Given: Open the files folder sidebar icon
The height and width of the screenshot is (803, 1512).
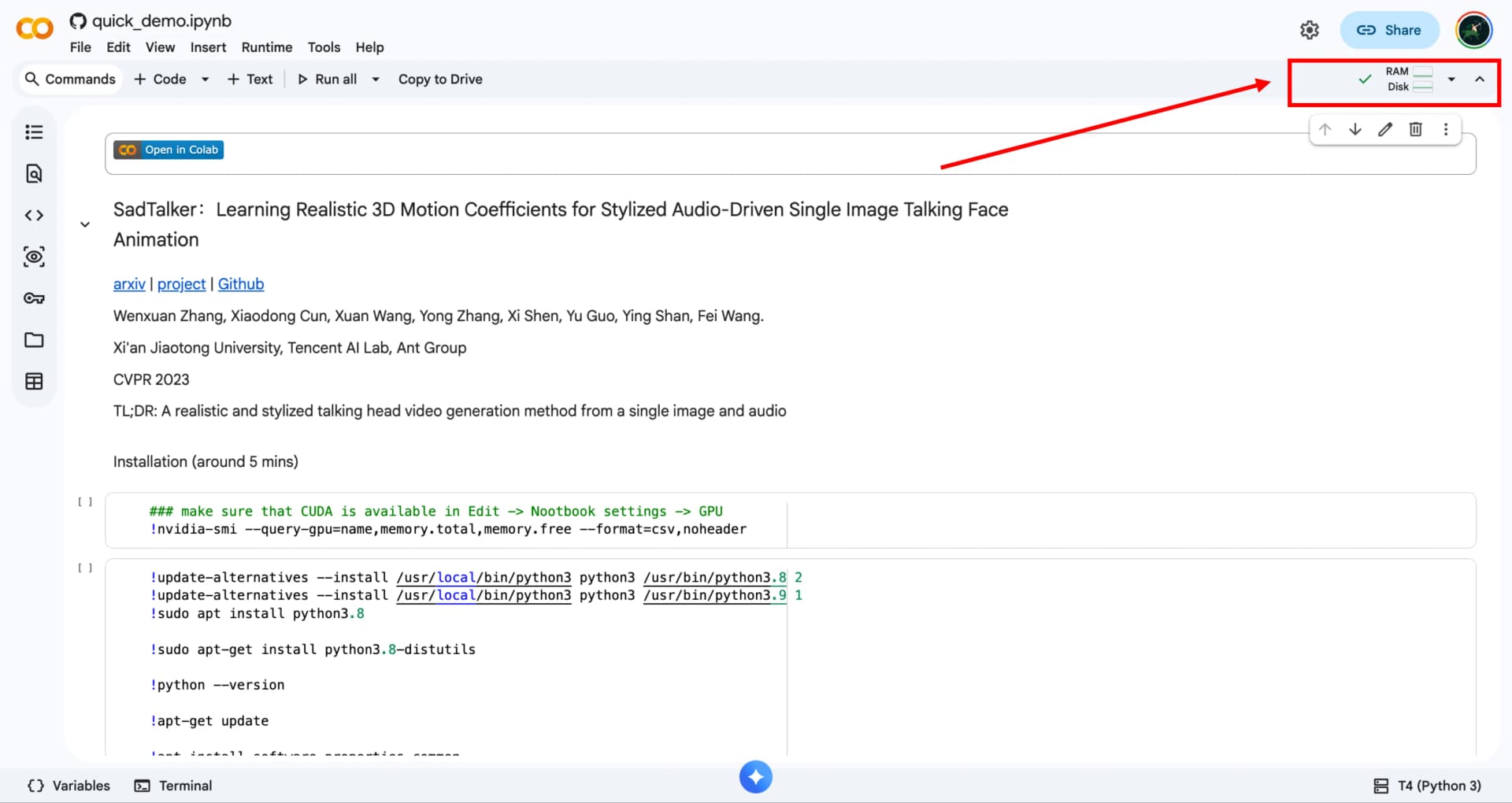Looking at the screenshot, I should pyautogui.click(x=34, y=340).
